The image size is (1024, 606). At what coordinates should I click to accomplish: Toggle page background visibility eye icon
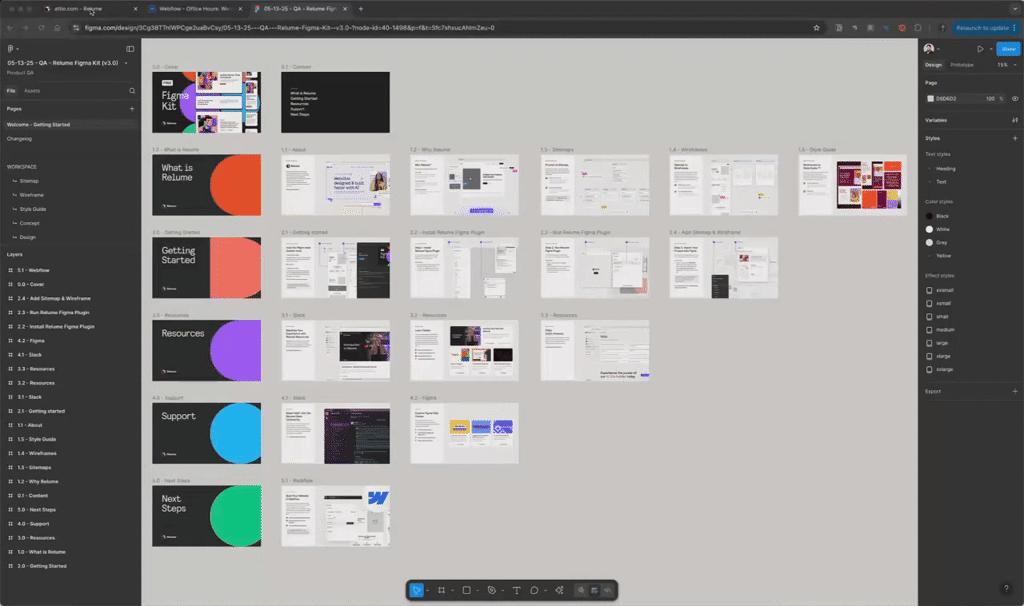click(x=1015, y=98)
